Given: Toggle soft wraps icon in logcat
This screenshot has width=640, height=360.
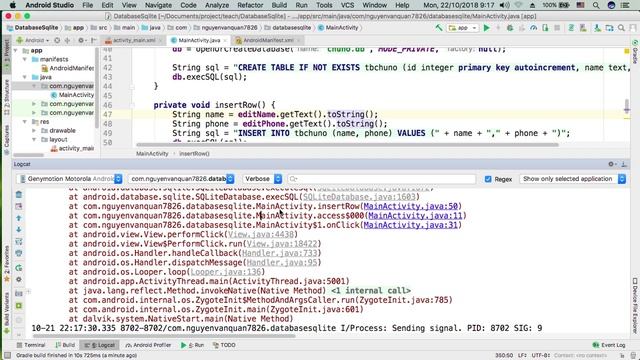Looking at the screenshot, I should tap(19, 242).
